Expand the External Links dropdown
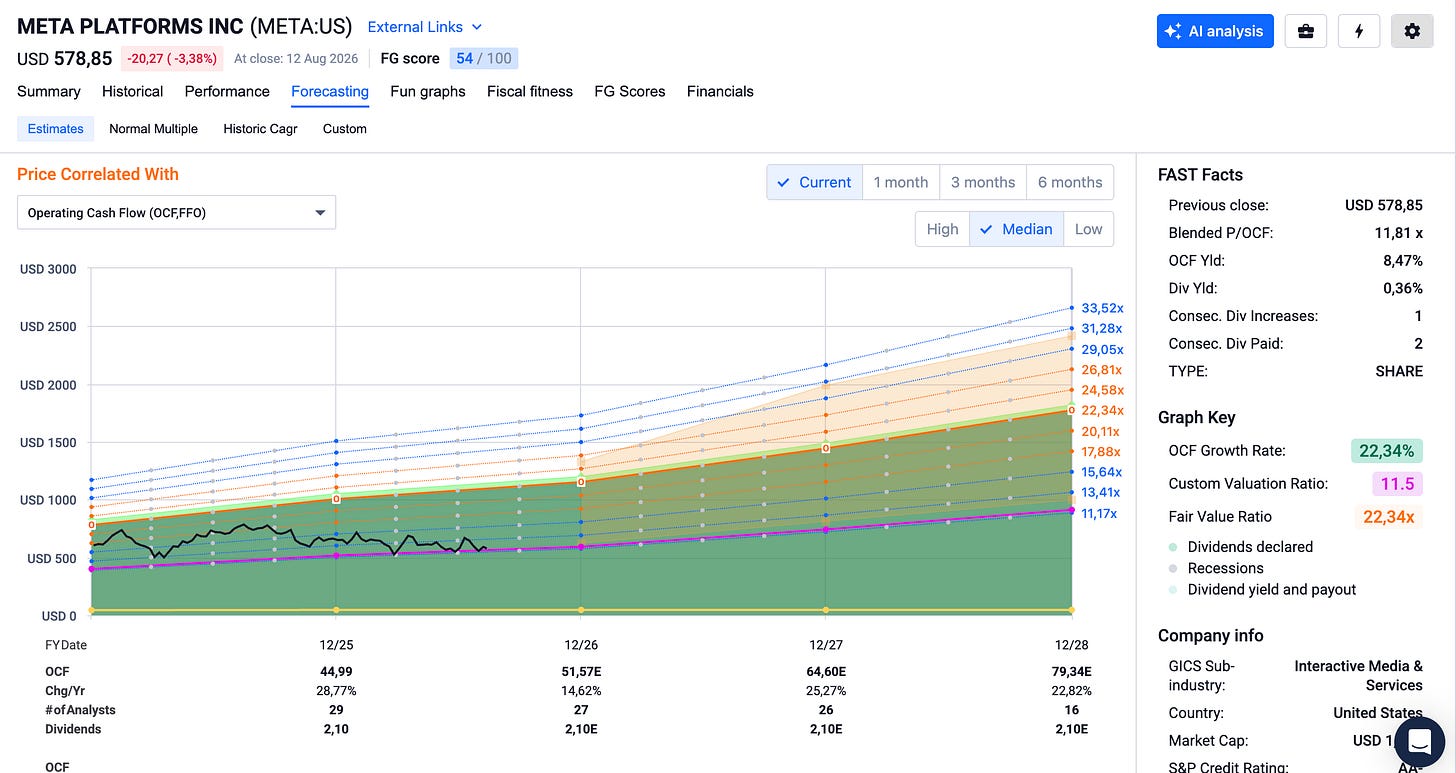Viewport: 1456px width, 773px height. pos(425,27)
